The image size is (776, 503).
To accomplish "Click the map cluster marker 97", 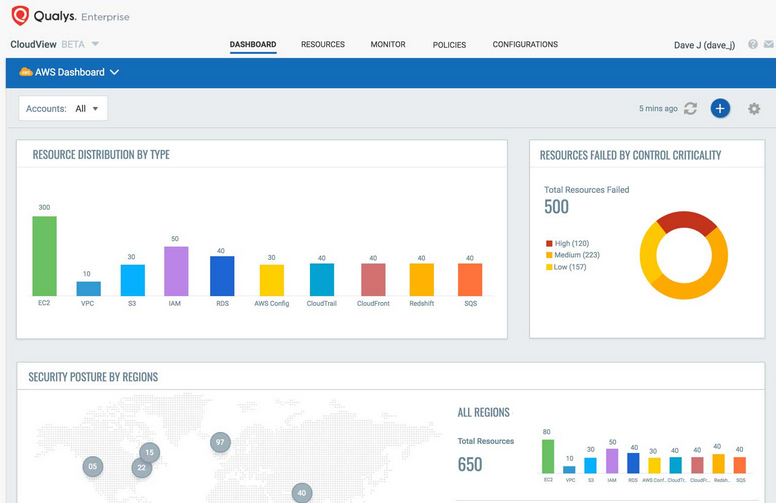I will click(x=220, y=442).
